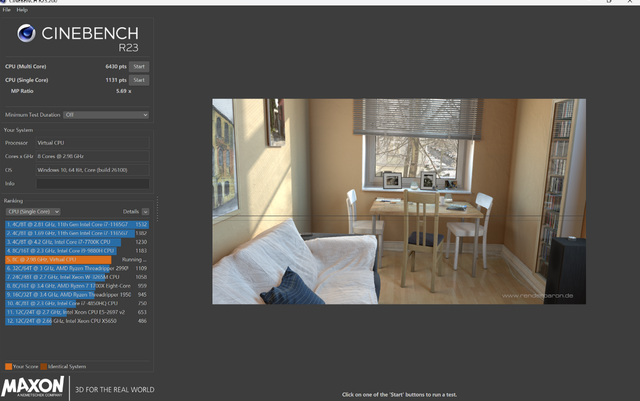The height and width of the screenshot is (401, 640).
Task: Click the Running status in Virtual CPU row
Action: pyautogui.click(x=134, y=260)
